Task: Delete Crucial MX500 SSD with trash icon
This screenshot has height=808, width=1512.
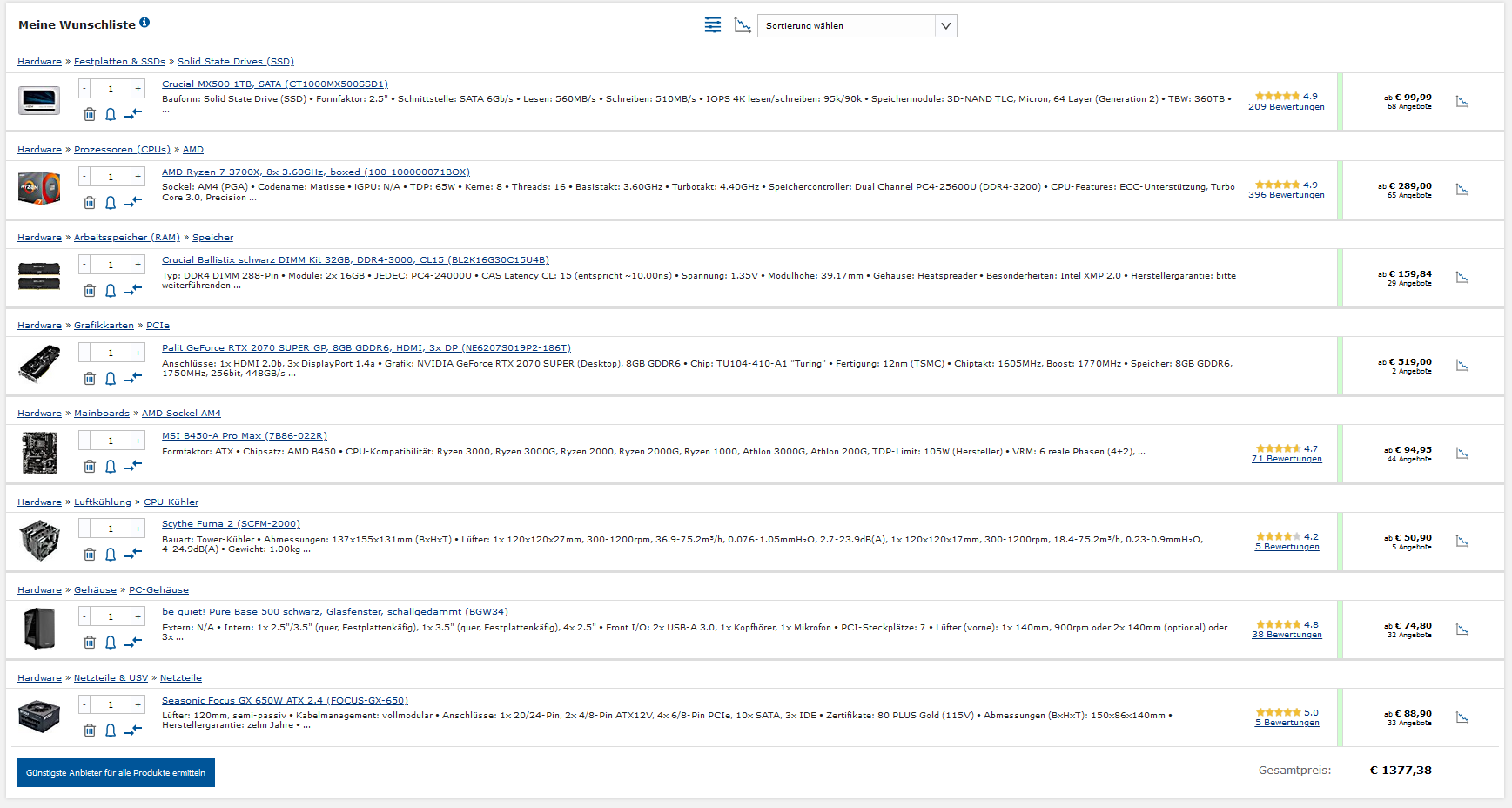Action: click(x=90, y=114)
